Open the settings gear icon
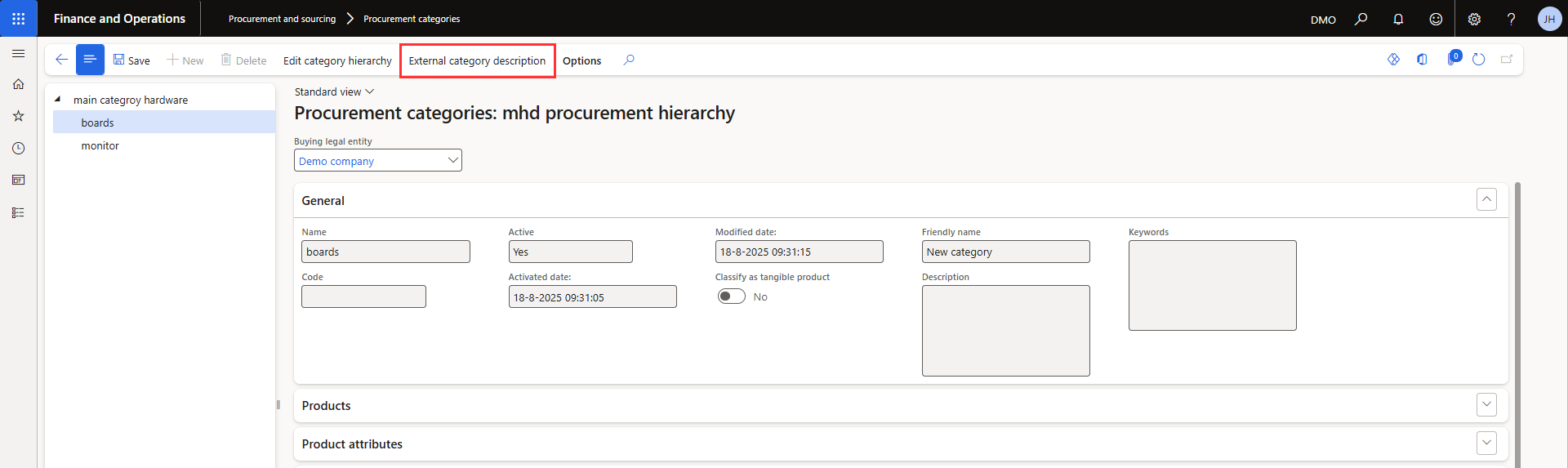The image size is (1568, 468). click(x=1474, y=19)
